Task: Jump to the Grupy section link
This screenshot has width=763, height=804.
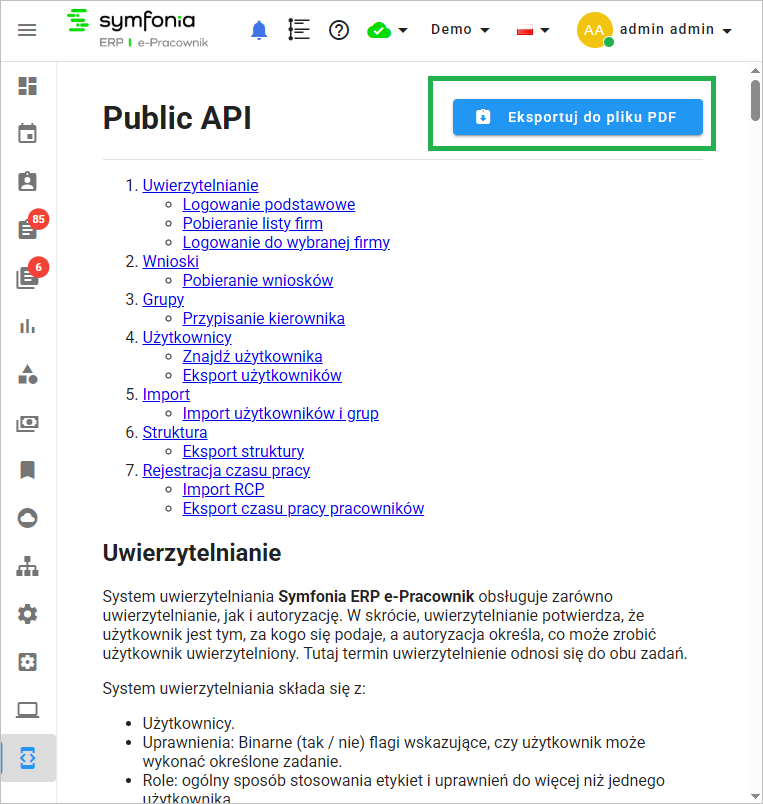Action: point(163,299)
